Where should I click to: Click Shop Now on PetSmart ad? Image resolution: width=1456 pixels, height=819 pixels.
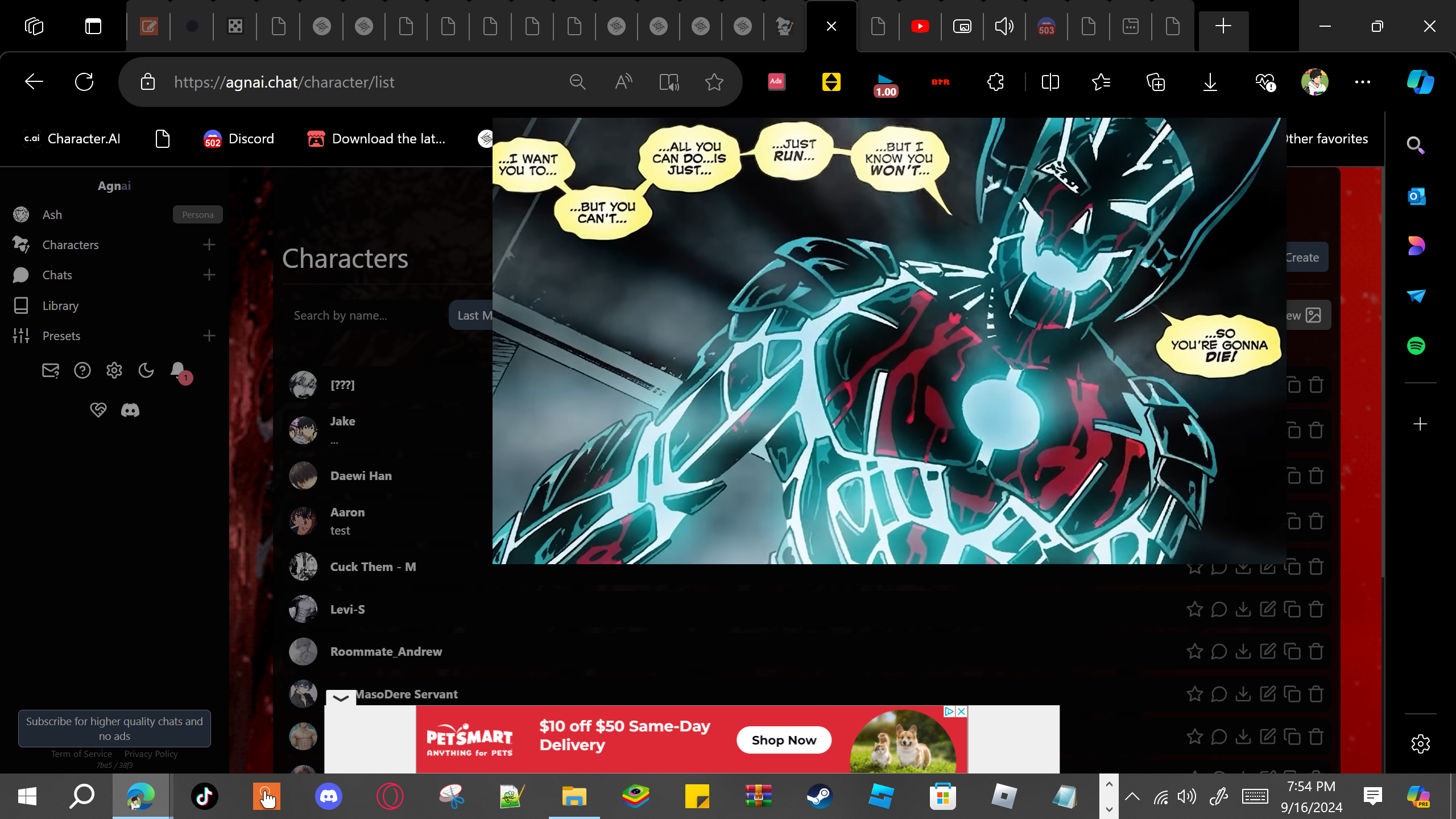pyautogui.click(x=784, y=740)
